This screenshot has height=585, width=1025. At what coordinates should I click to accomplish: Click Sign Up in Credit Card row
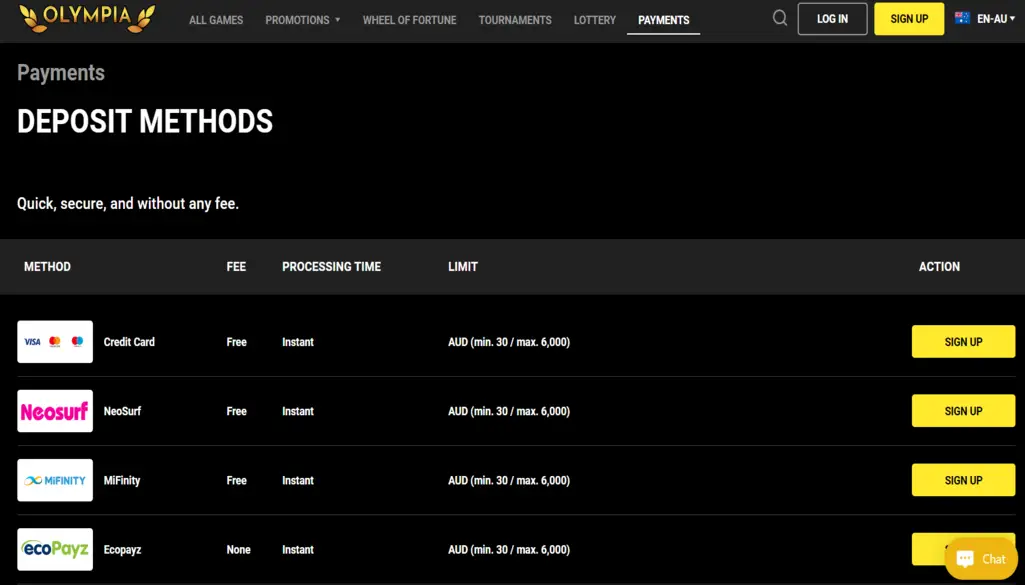(964, 342)
